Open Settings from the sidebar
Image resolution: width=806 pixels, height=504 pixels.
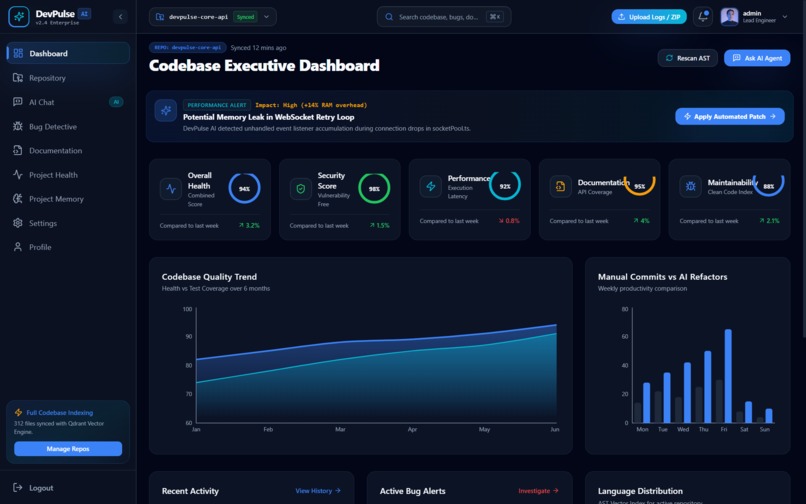pyautogui.click(x=68, y=223)
